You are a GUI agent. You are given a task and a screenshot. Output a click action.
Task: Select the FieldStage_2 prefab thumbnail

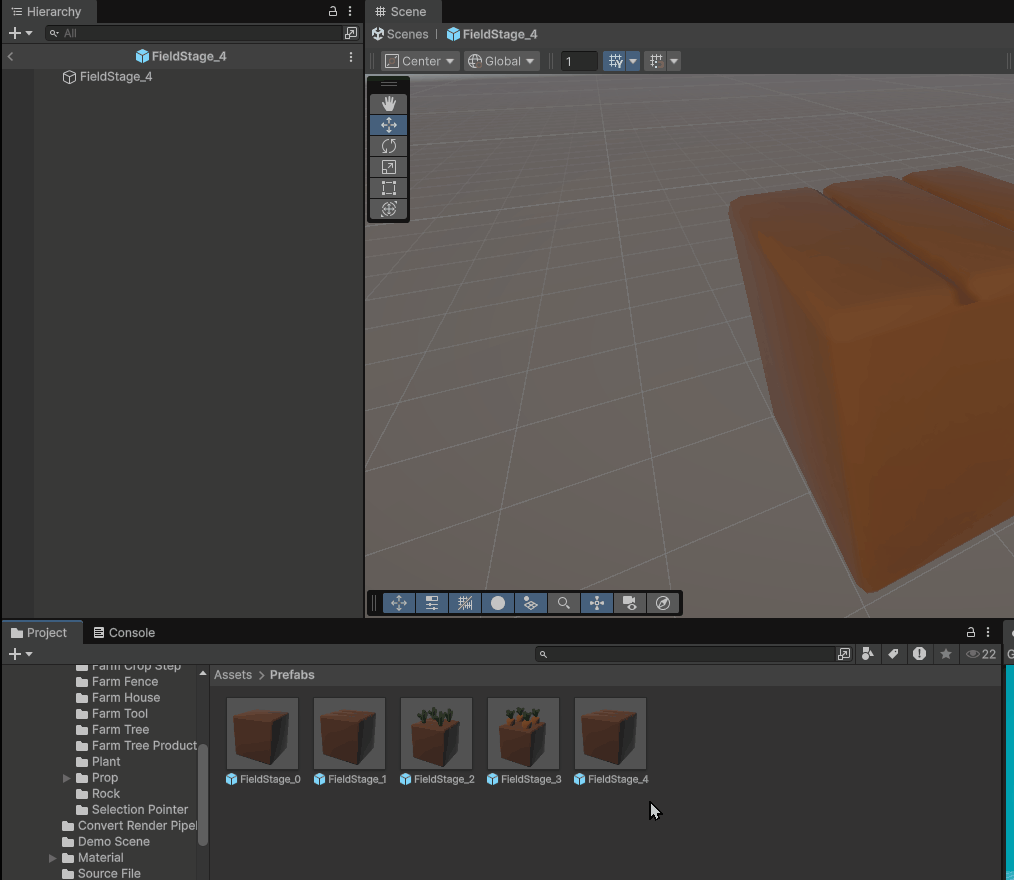pos(436,734)
